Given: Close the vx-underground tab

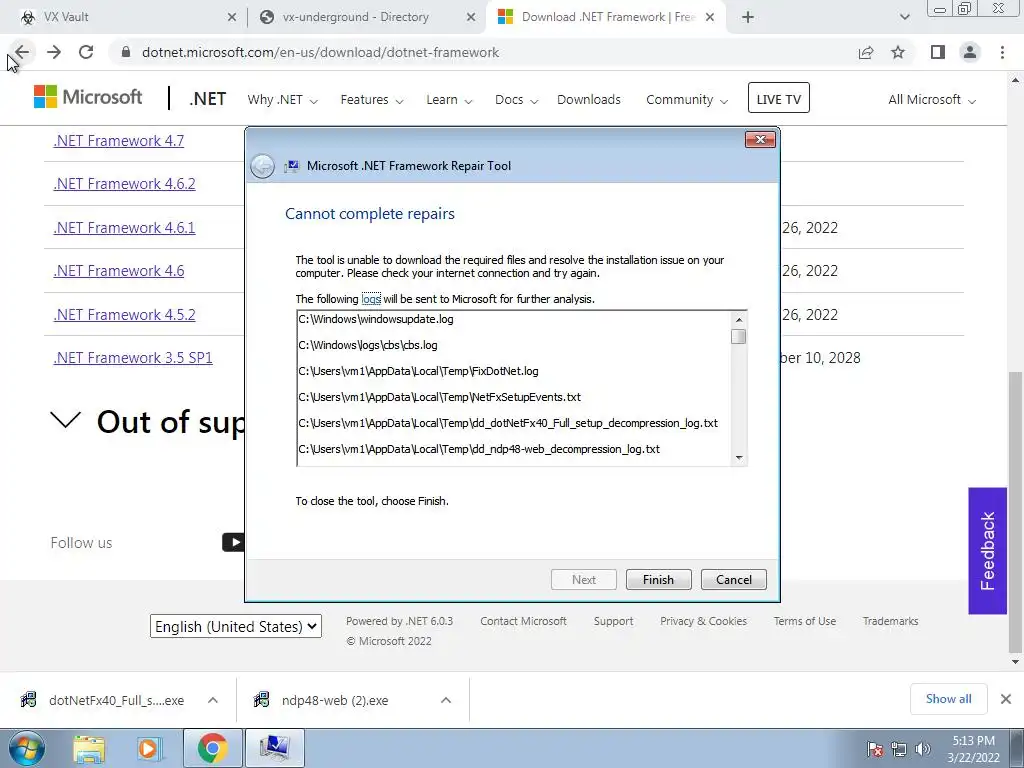Looking at the screenshot, I should pos(471,17).
